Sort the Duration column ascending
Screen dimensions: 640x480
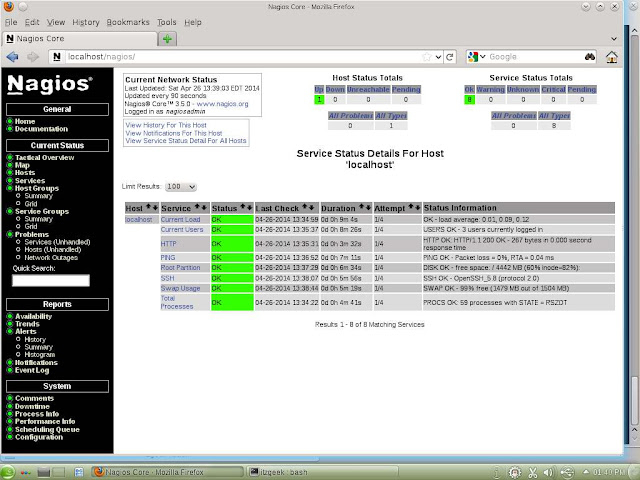click(362, 207)
